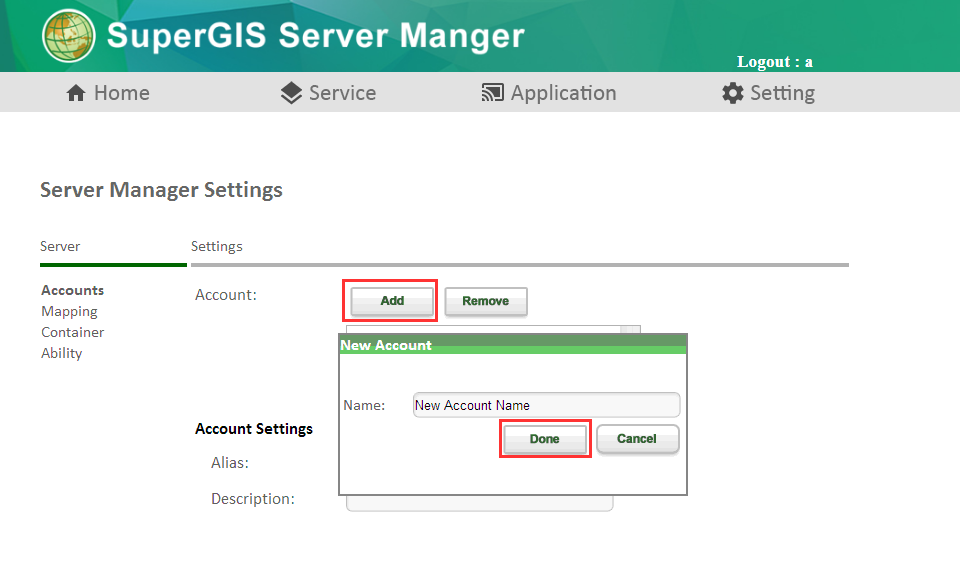Click the SuperGIS Server Manger title text

tap(315, 36)
